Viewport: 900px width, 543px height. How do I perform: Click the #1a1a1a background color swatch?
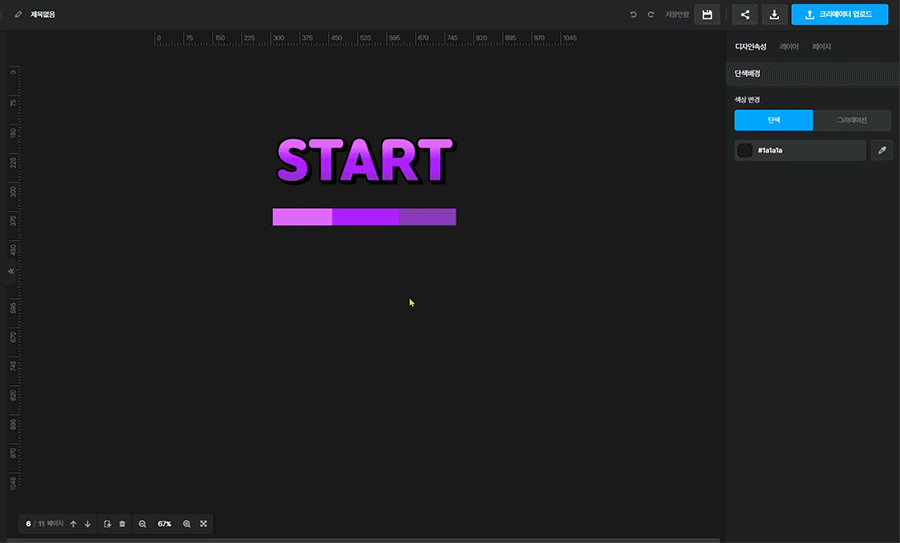click(x=745, y=150)
